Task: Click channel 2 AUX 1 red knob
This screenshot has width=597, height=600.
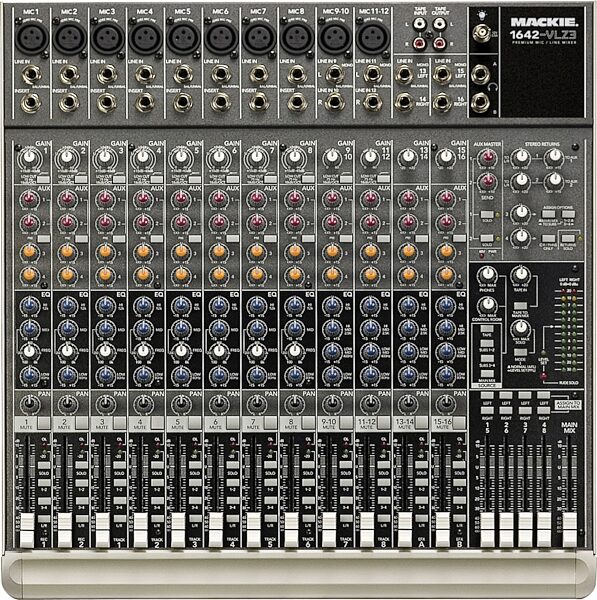Action: pos(67,199)
